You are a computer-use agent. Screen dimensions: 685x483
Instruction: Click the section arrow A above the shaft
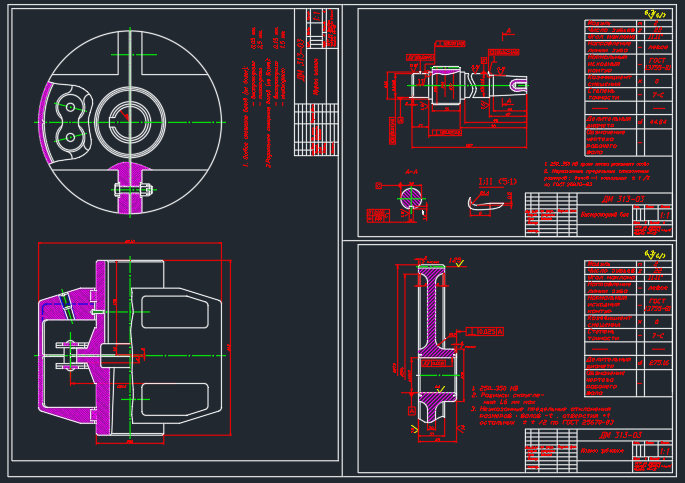pyautogui.click(x=508, y=31)
